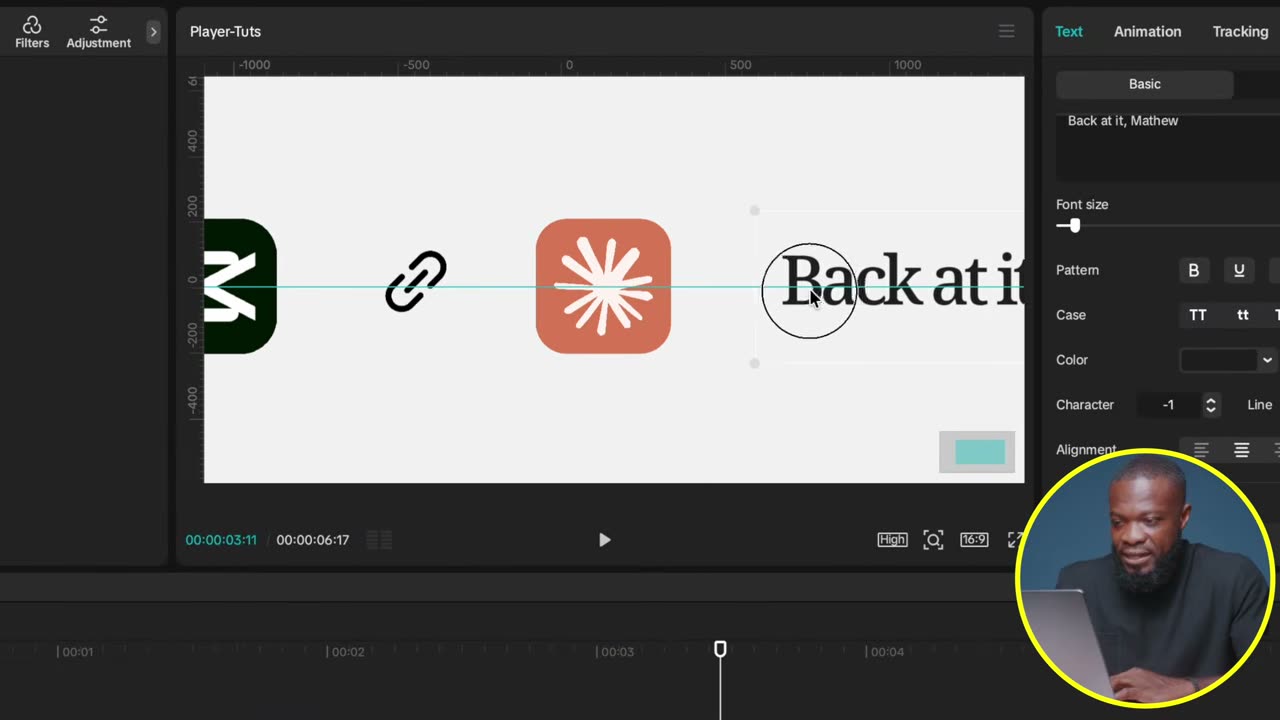Expand more media tabs with the arrow
This screenshot has width=1280, height=720.
(153, 32)
